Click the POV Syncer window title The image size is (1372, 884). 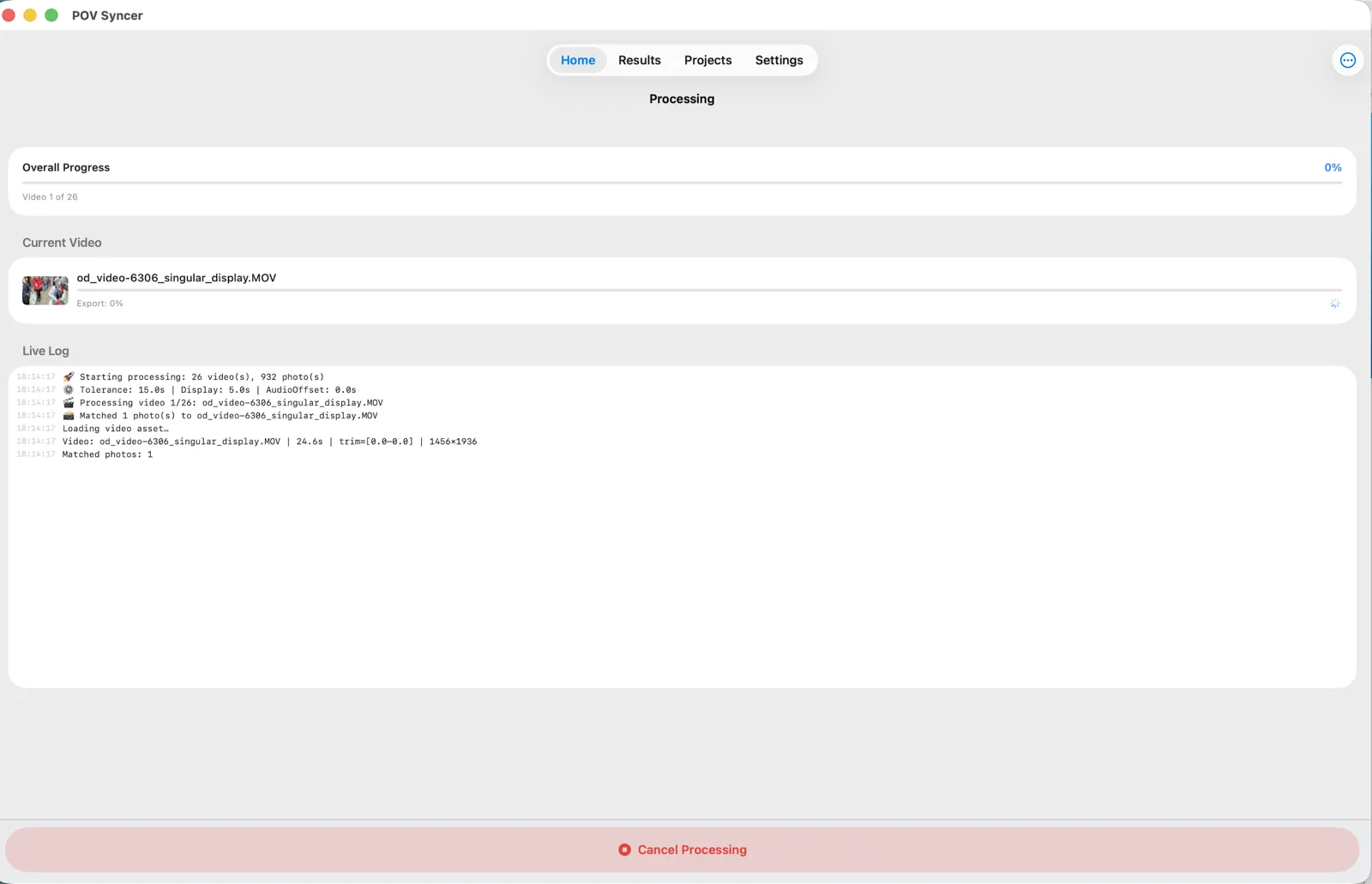tap(107, 15)
